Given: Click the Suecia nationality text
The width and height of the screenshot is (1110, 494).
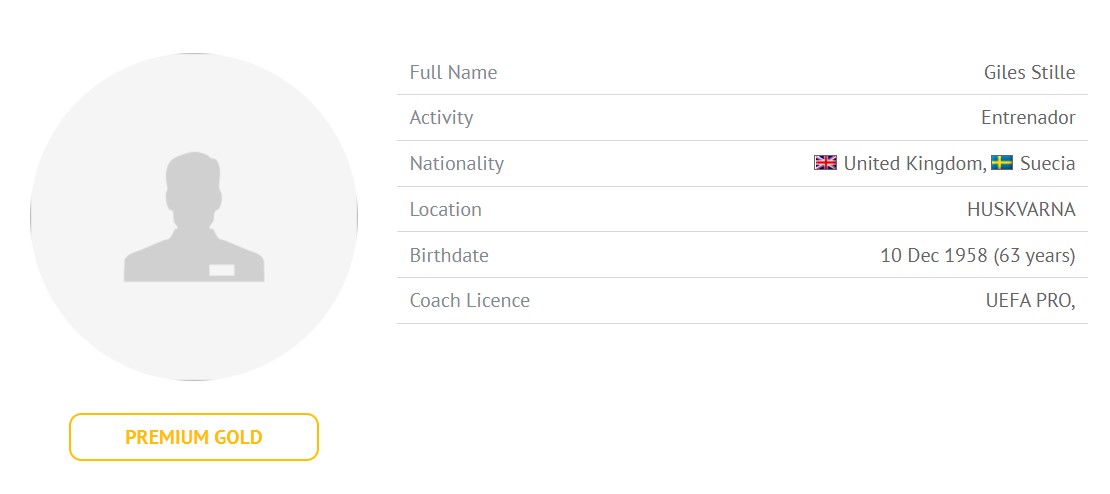Looking at the screenshot, I should [1048, 164].
